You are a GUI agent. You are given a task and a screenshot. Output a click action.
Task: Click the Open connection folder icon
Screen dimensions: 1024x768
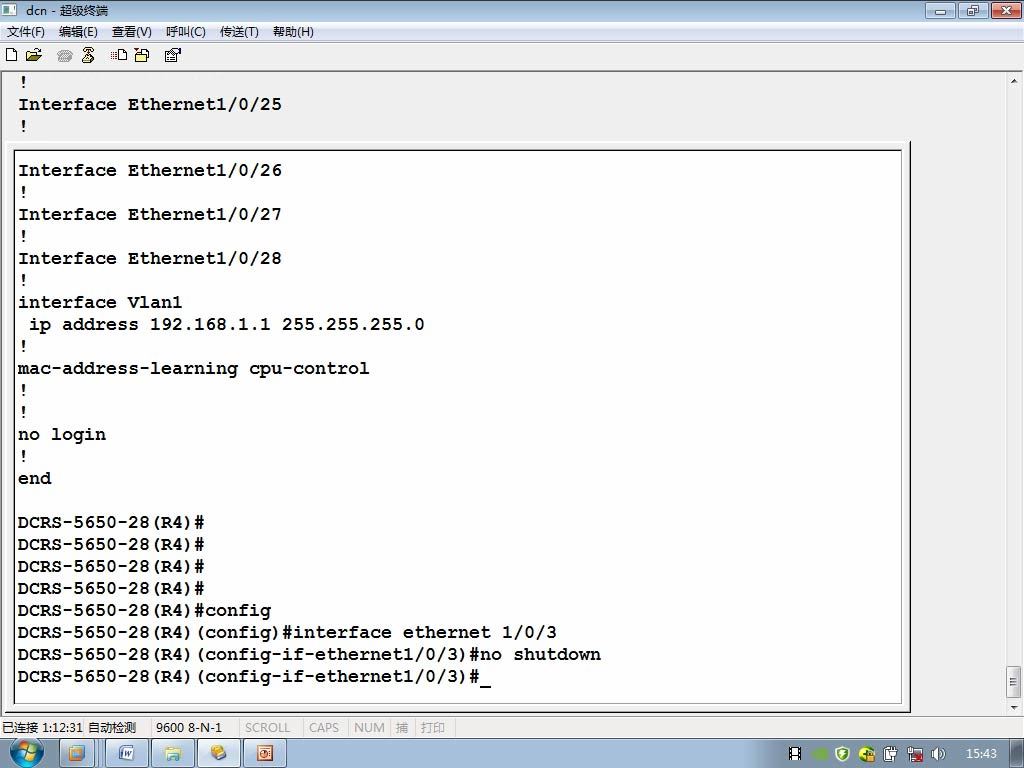tap(34, 55)
